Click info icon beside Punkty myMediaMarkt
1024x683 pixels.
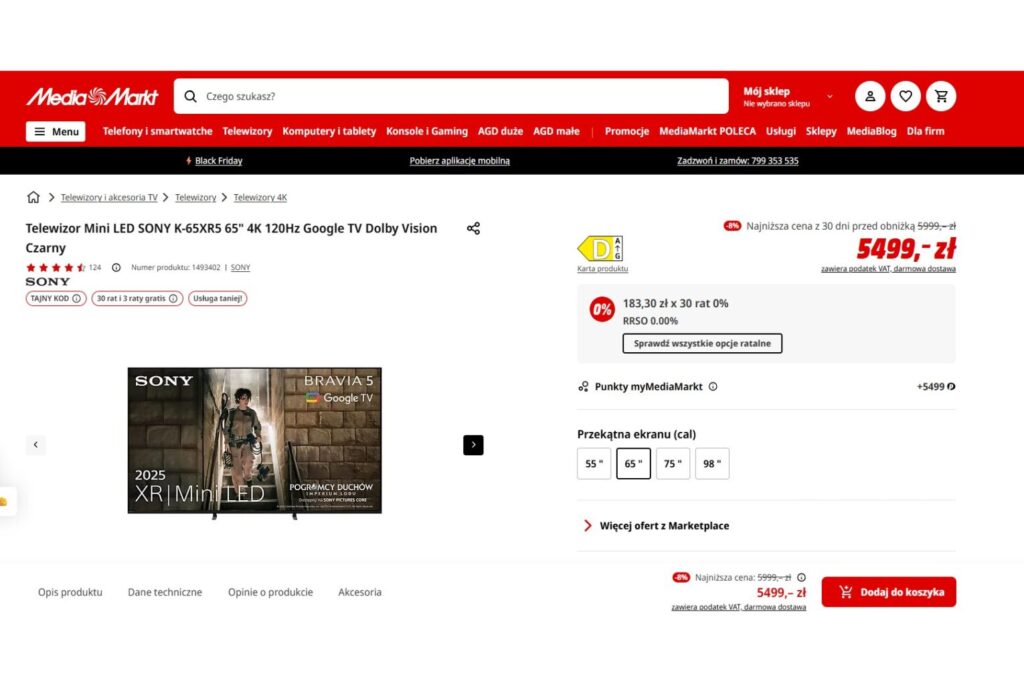pos(713,387)
